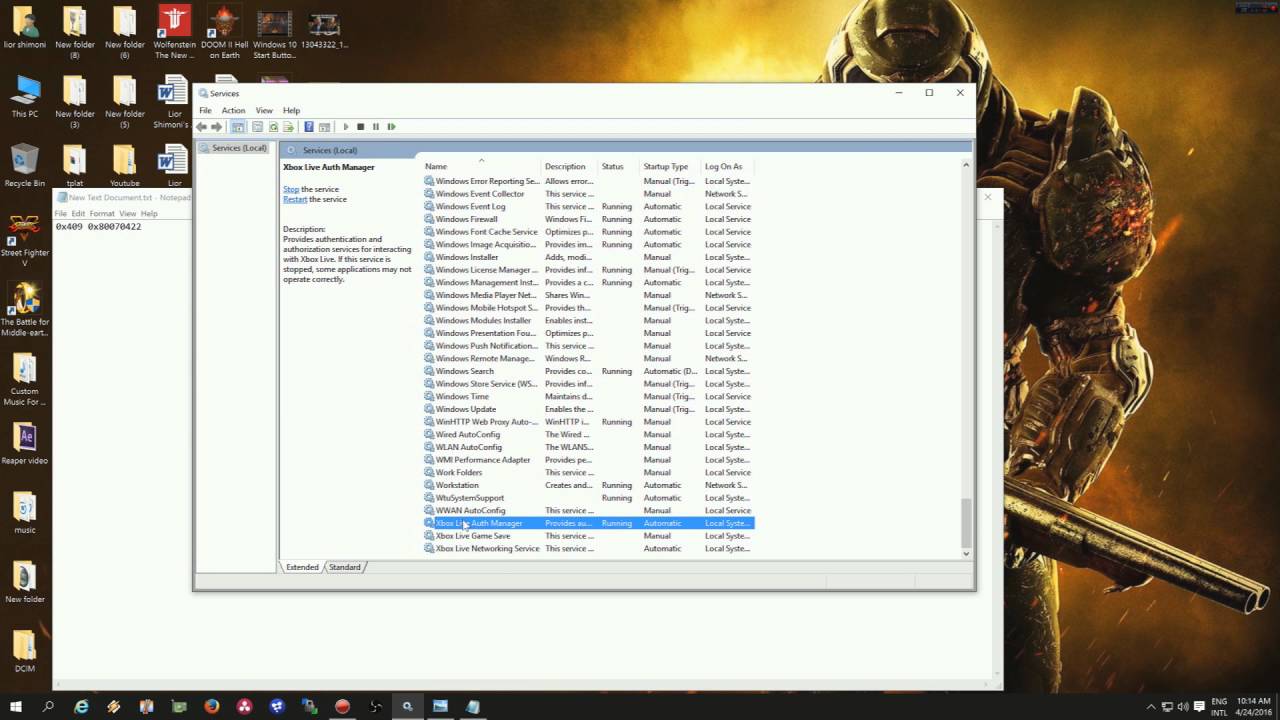1280x720 pixels.
Task: Click the ENG INTL language indicator
Action: pyautogui.click(x=1219, y=707)
